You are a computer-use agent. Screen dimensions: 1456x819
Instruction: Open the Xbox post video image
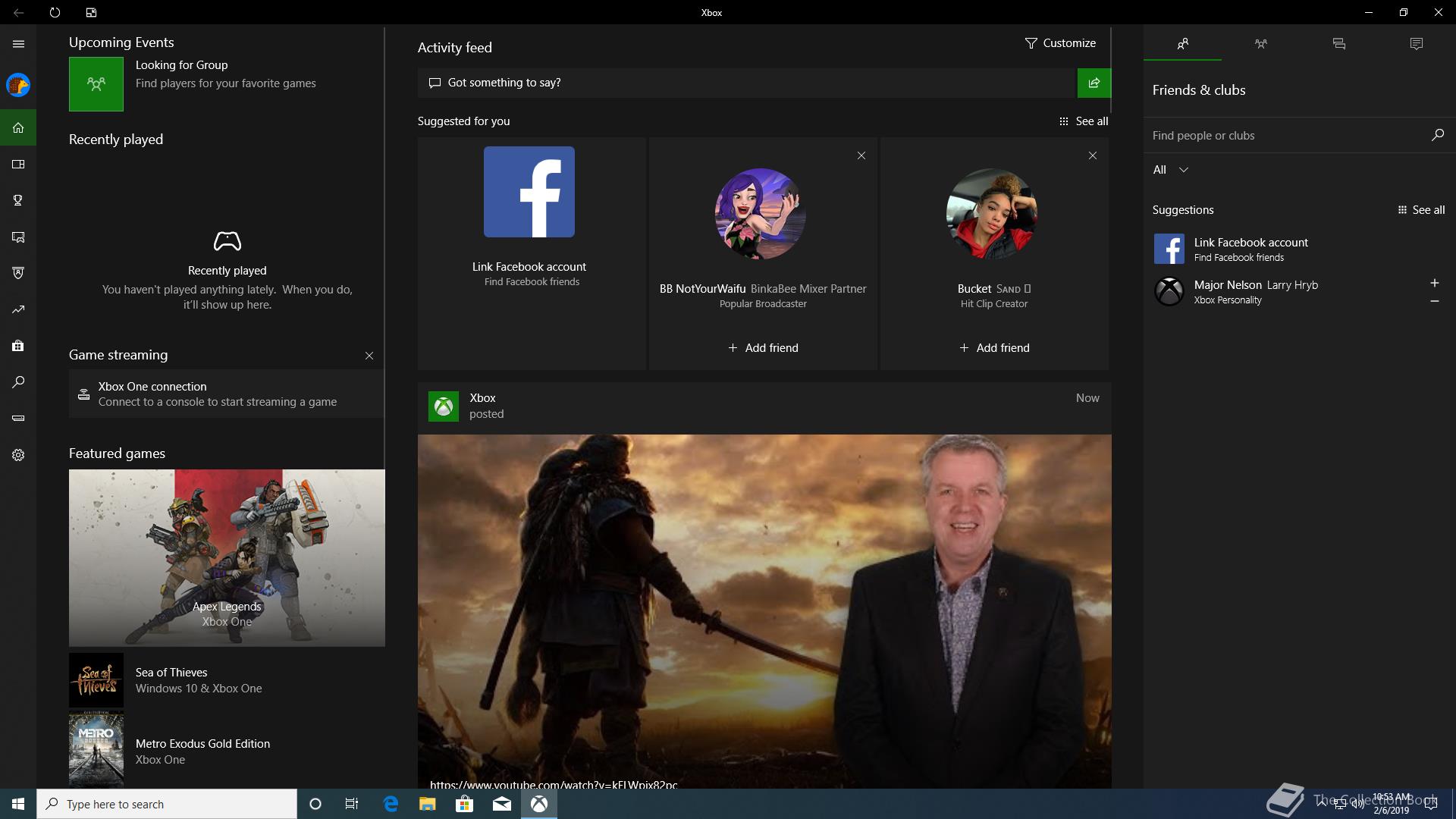764,611
